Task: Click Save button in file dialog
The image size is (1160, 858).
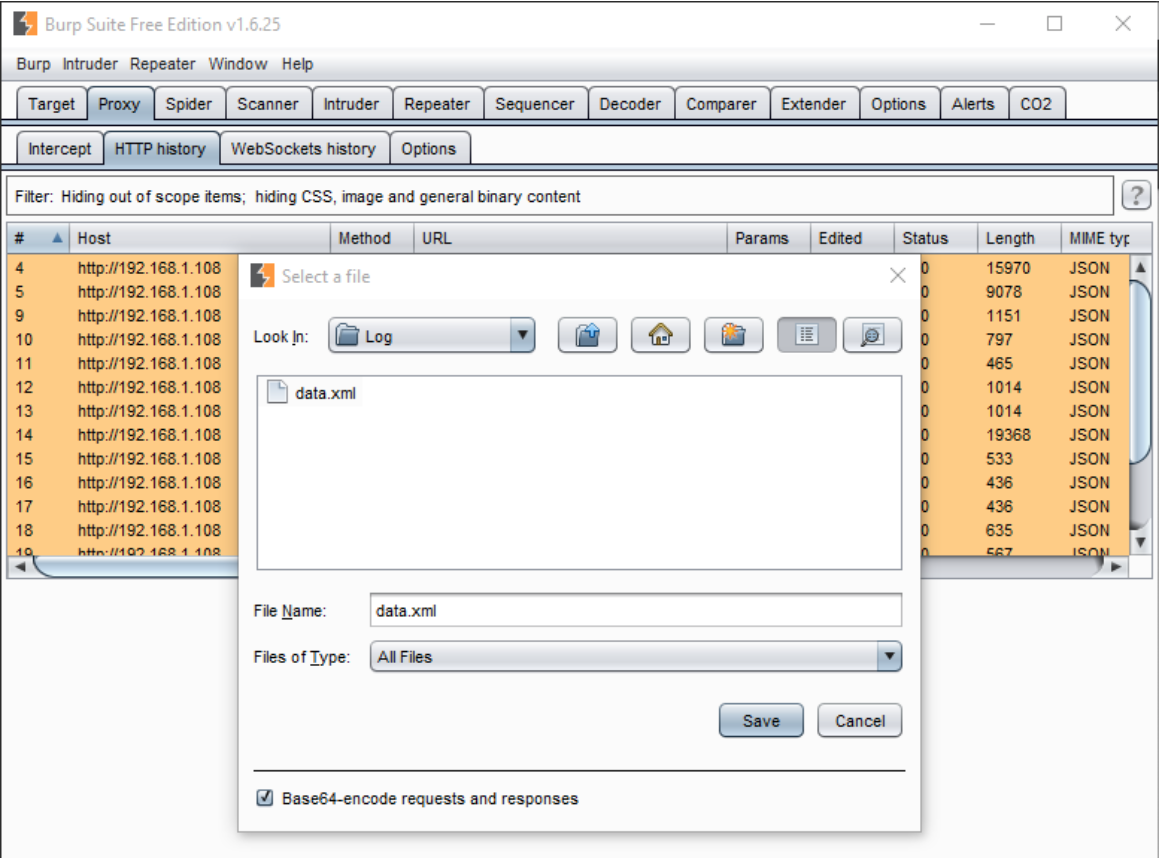Action: 761,720
